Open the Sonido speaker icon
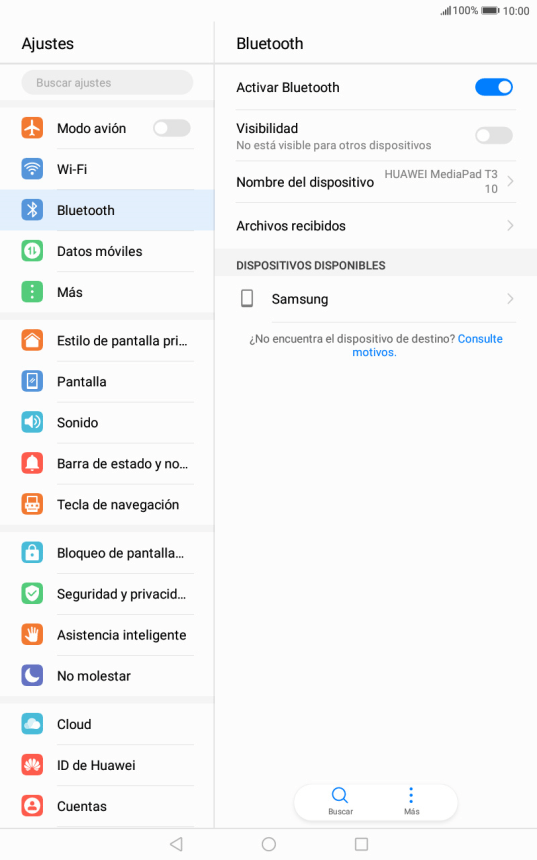The image size is (537, 860). (x=32, y=422)
